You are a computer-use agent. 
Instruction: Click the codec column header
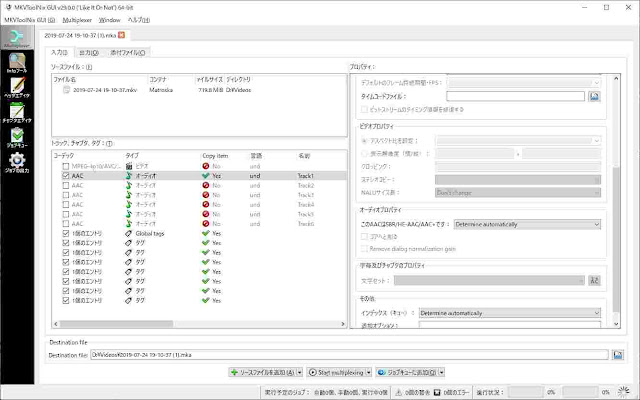coord(64,156)
